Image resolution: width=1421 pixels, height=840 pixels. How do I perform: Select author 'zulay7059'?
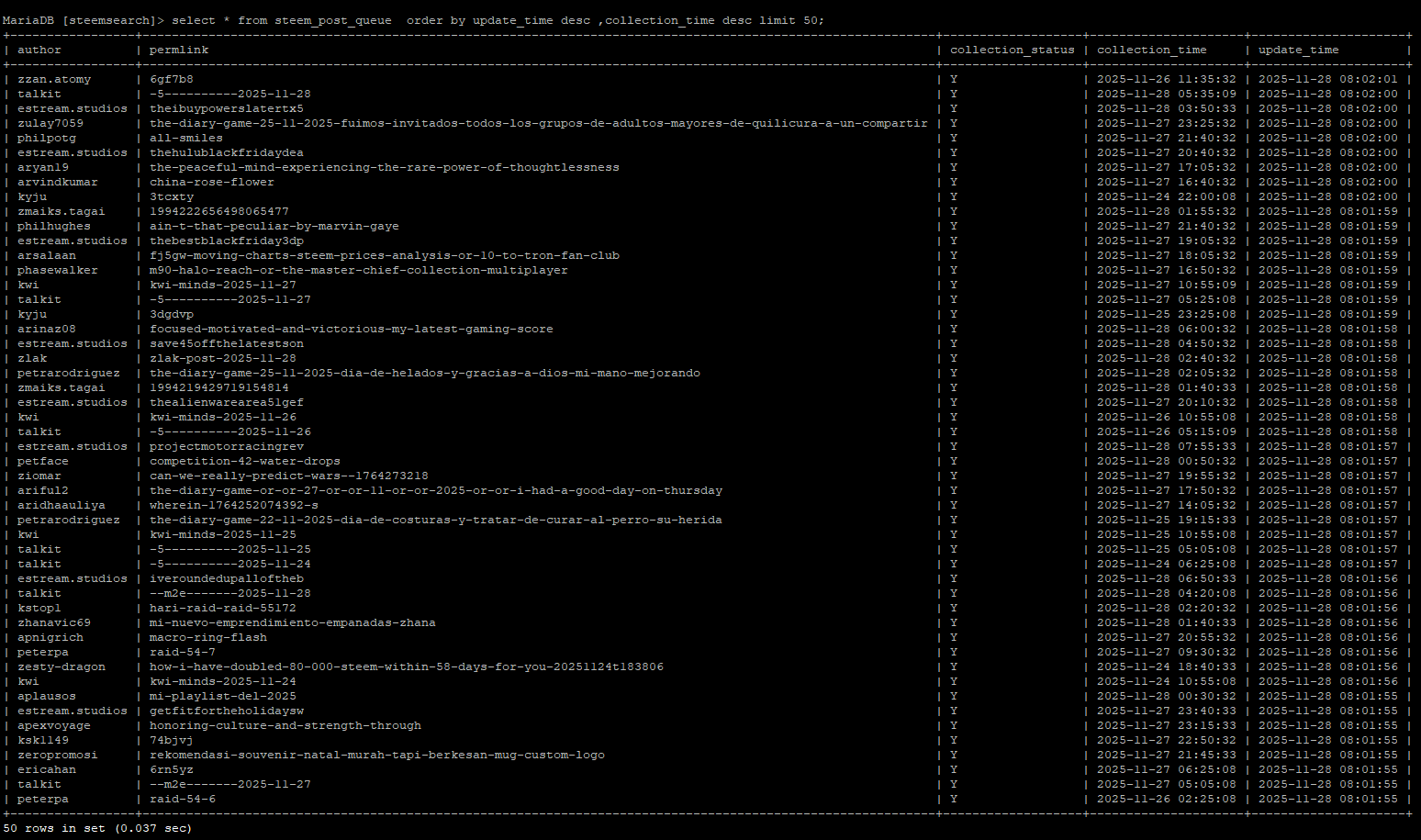point(50,123)
